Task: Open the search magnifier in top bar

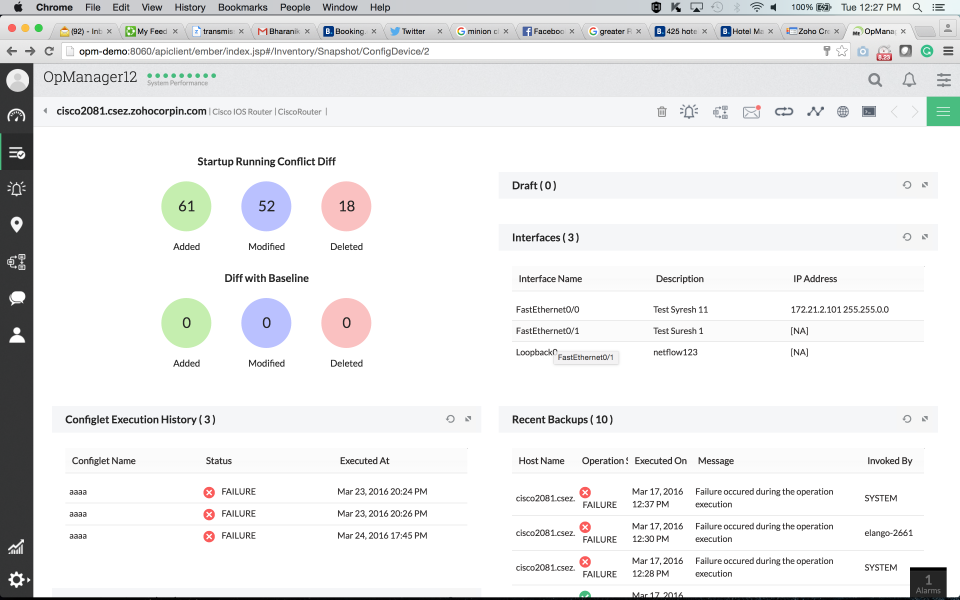Action: 875,80
